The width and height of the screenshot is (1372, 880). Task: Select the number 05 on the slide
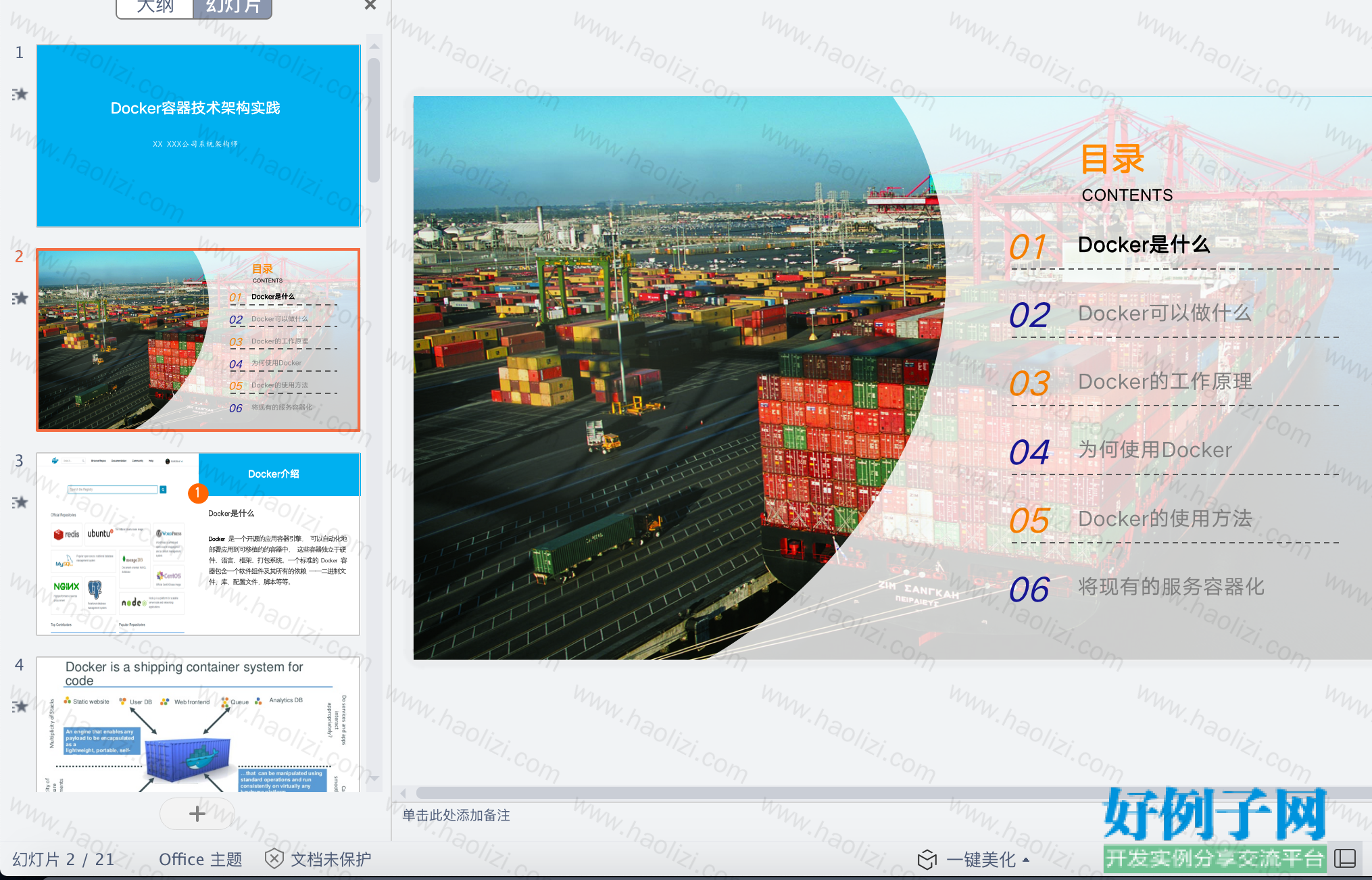(x=1029, y=520)
